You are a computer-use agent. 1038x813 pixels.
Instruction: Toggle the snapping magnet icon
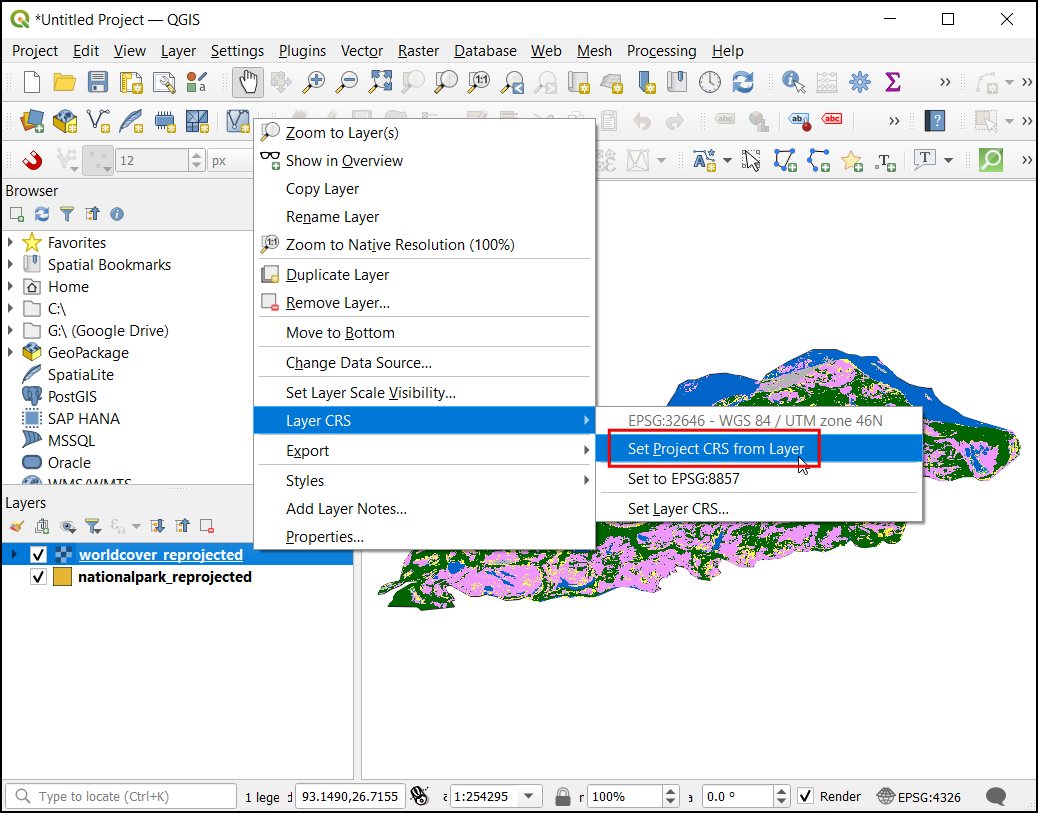point(33,160)
